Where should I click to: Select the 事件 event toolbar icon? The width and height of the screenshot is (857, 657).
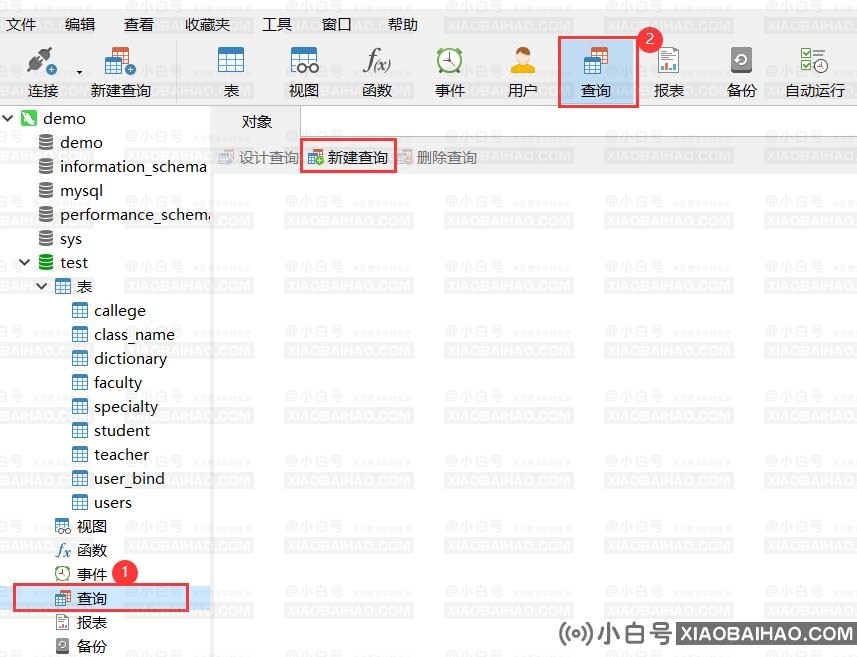(449, 72)
